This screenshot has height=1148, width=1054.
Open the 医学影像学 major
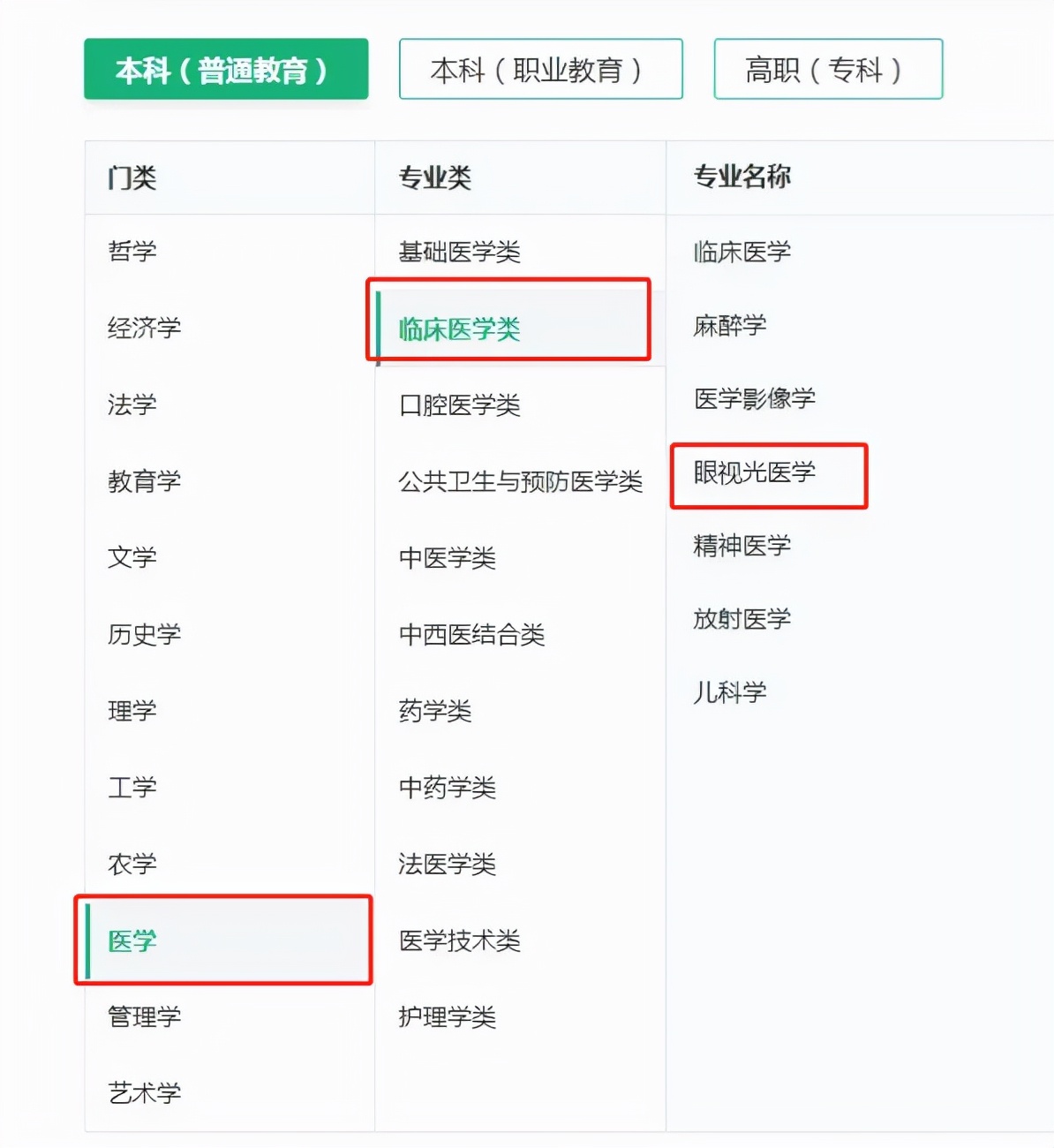(754, 398)
